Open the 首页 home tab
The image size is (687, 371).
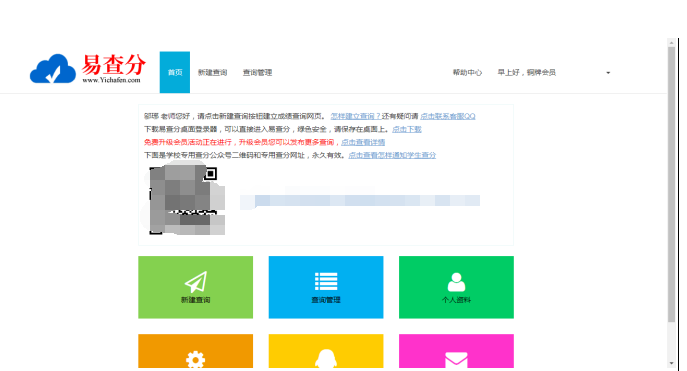click(174, 72)
